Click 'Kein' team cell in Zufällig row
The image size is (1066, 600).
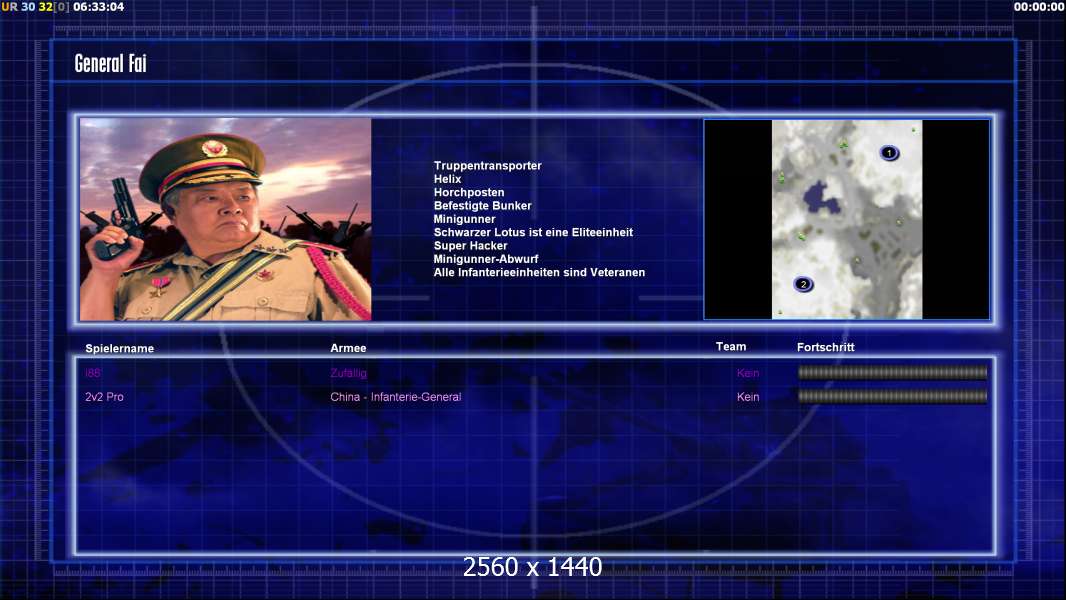(748, 373)
